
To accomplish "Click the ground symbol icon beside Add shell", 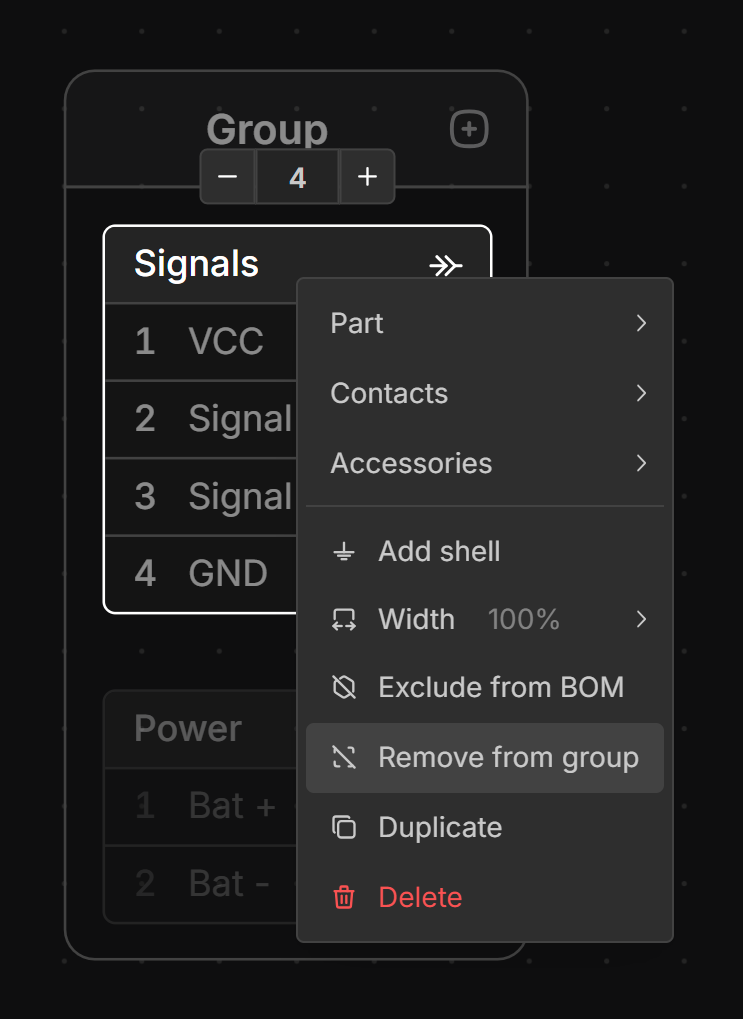I will pos(344,552).
